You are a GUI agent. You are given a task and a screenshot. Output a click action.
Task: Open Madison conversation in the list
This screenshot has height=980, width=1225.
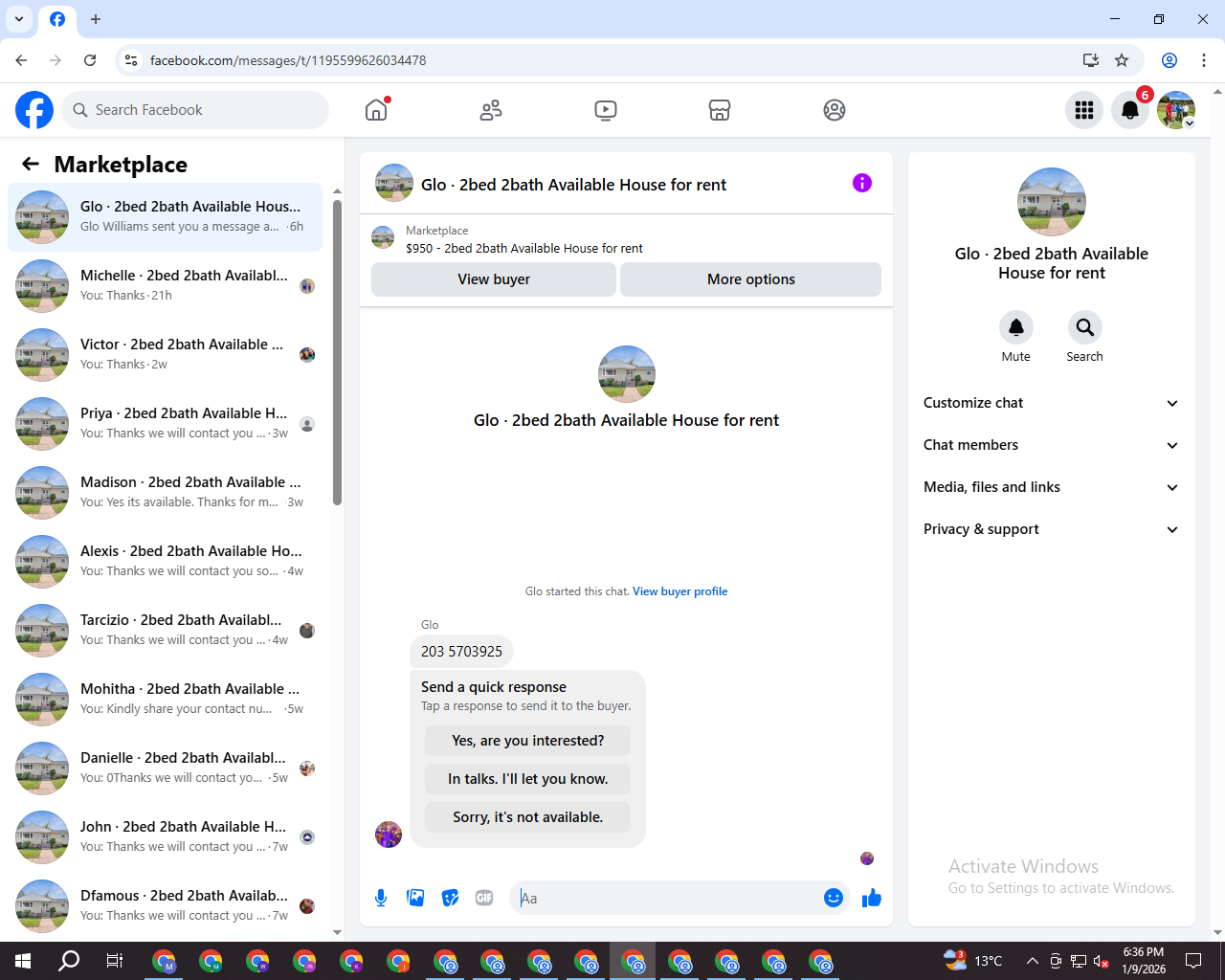pos(166,493)
